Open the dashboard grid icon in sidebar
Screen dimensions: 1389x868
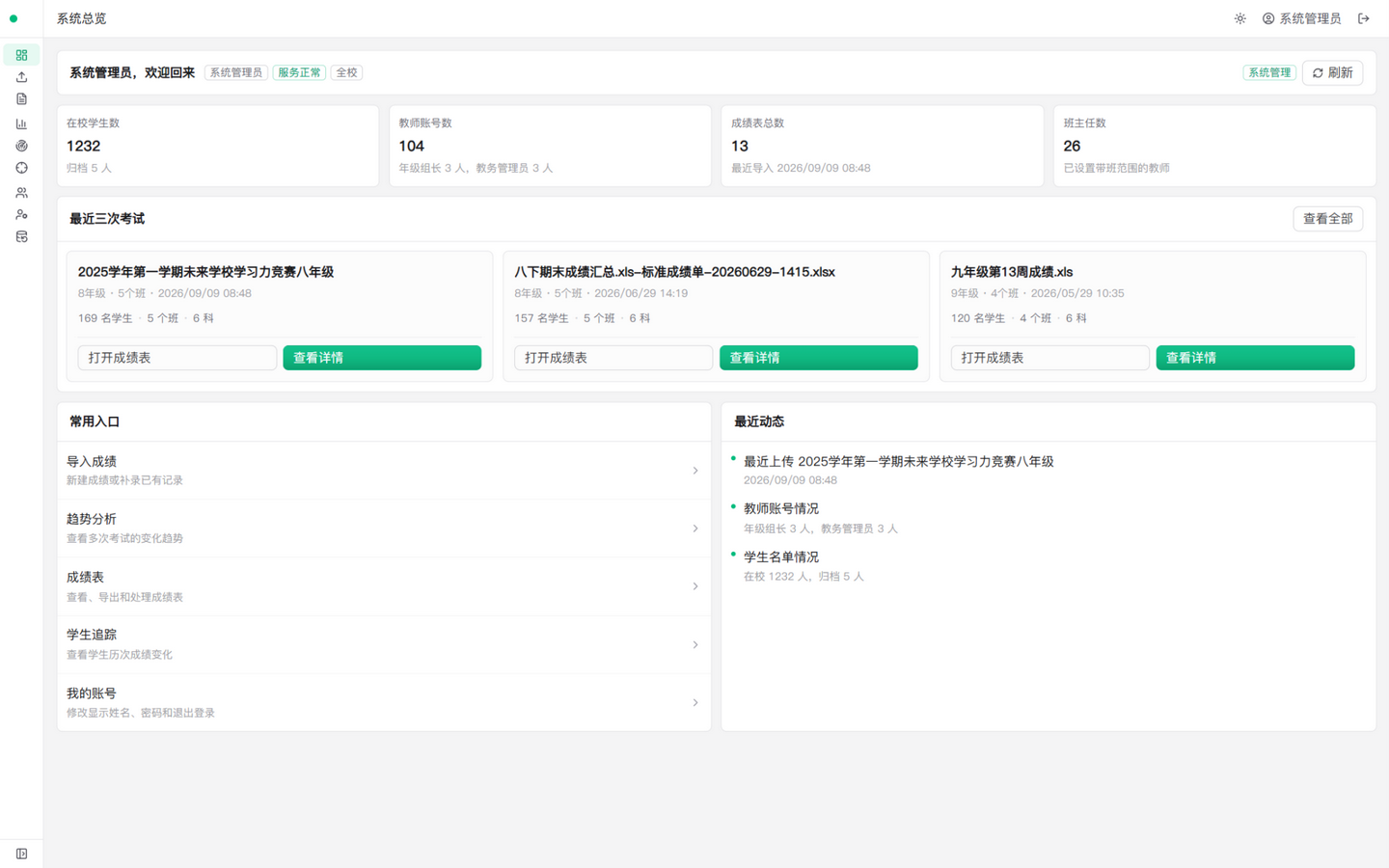pyautogui.click(x=21, y=55)
